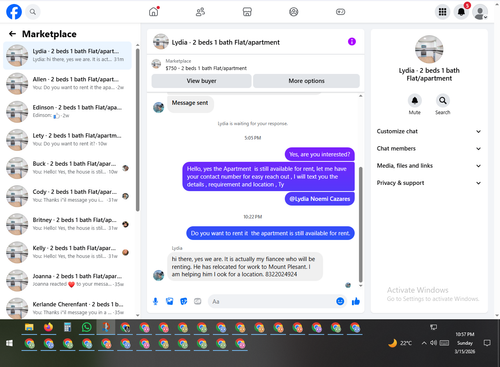Record a voice clip with microphone icon
Screen dimensions: 500x367
[x=155, y=302]
